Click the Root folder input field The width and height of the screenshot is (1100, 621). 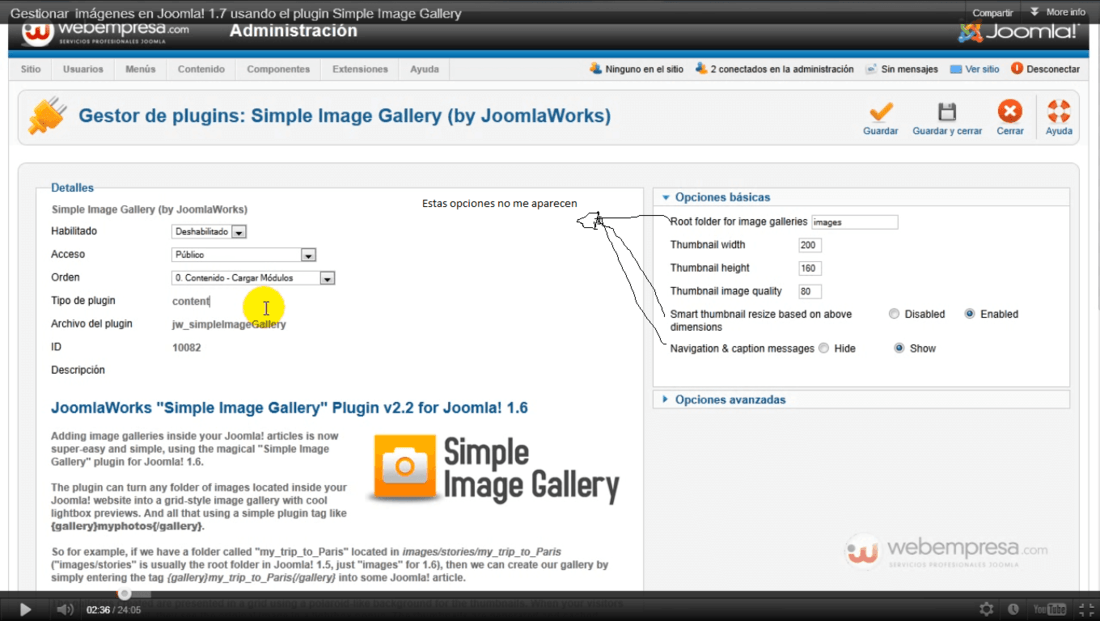pyautogui.click(x=854, y=222)
